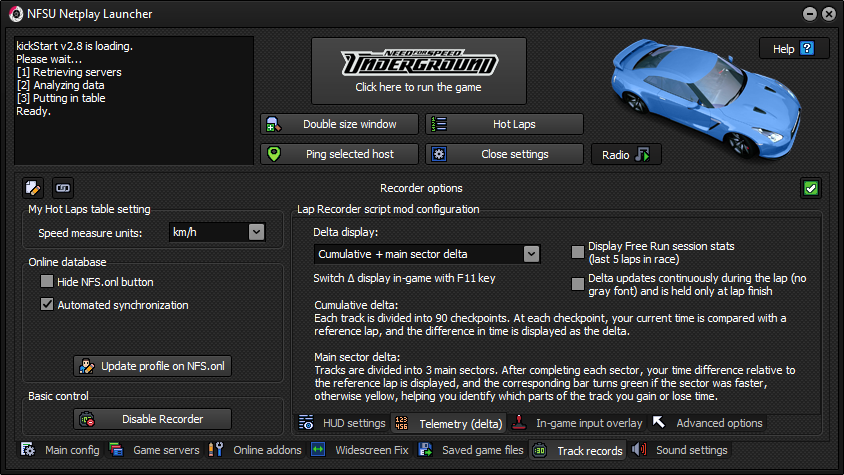Expand the Delta display dropdown
Image resolution: width=844 pixels, height=475 pixels.
click(531, 254)
